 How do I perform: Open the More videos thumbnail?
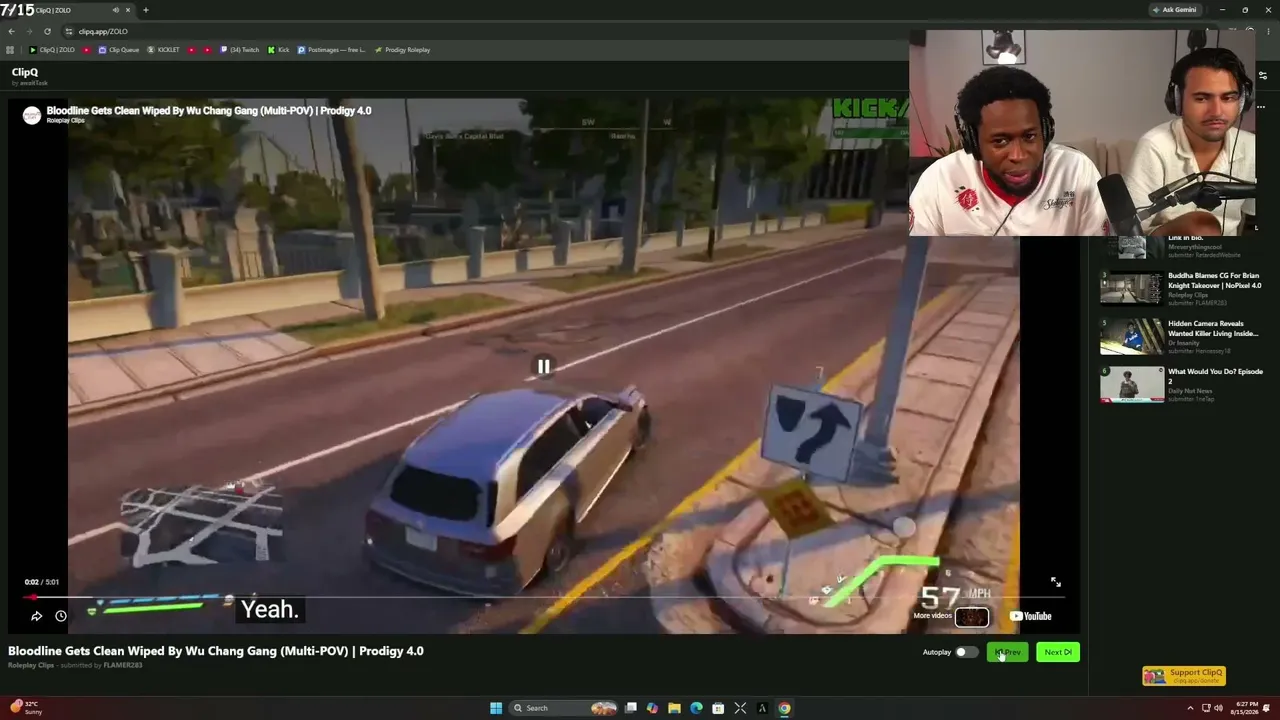coord(972,617)
